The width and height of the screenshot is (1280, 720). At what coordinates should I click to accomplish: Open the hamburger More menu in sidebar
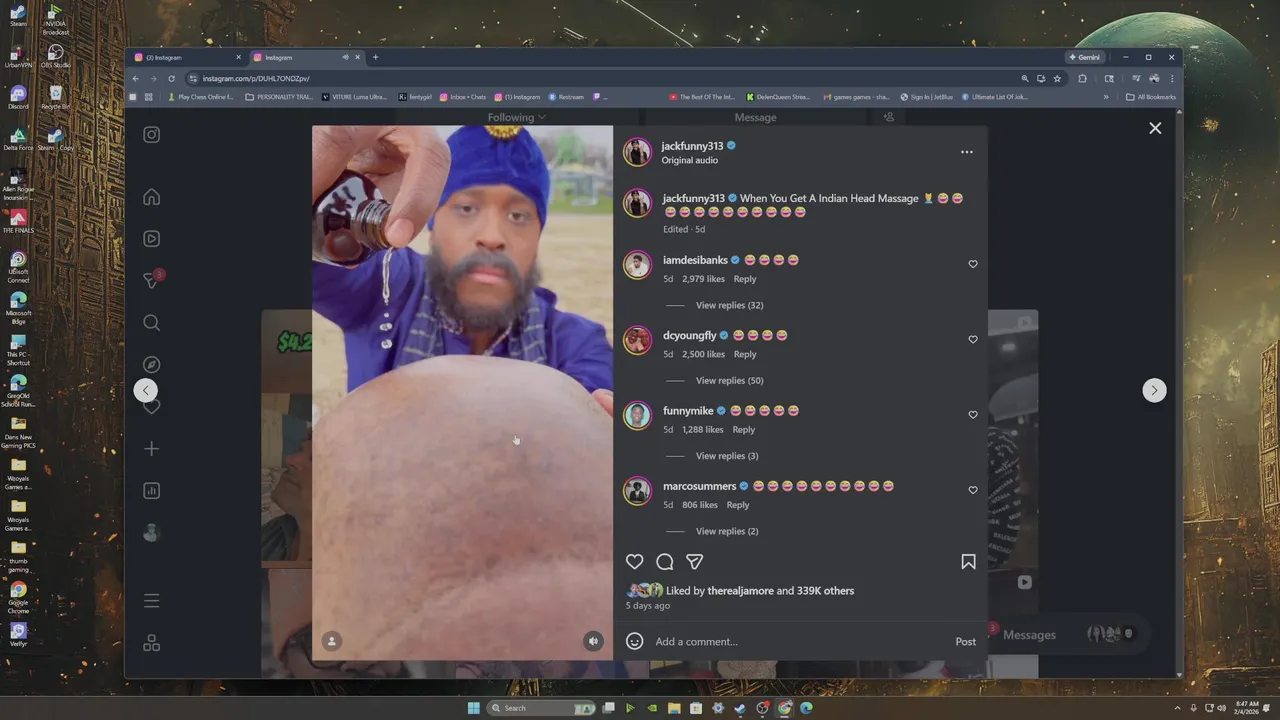(x=151, y=601)
